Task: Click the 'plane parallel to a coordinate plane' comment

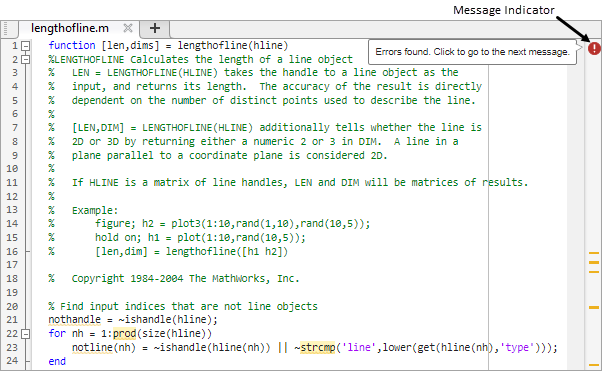Action: coord(230,156)
